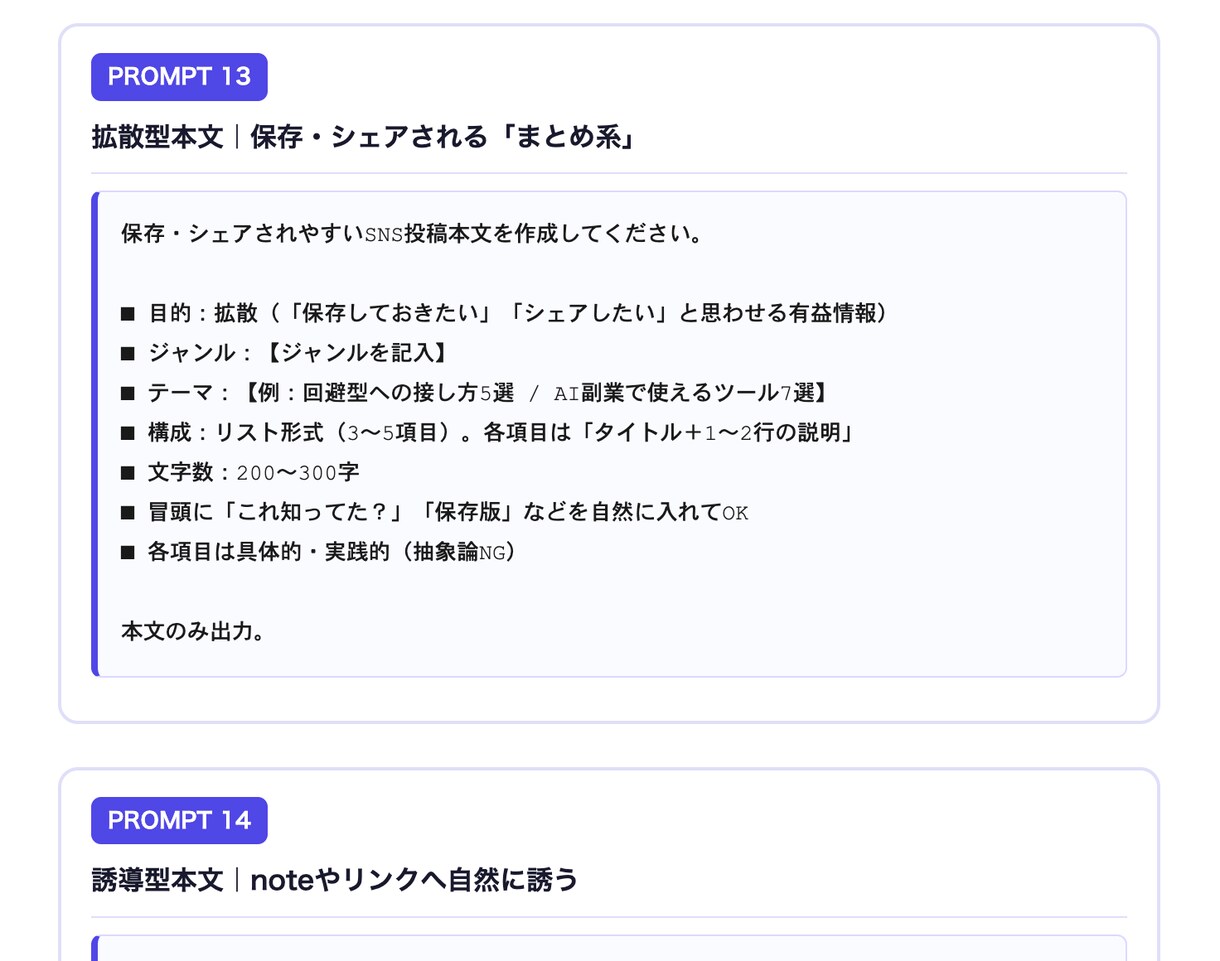Image resolution: width=1220 pixels, height=961 pixels.
Task: Click the 冒頭に「これ知ってた？」 line
Action: (435, 512)
